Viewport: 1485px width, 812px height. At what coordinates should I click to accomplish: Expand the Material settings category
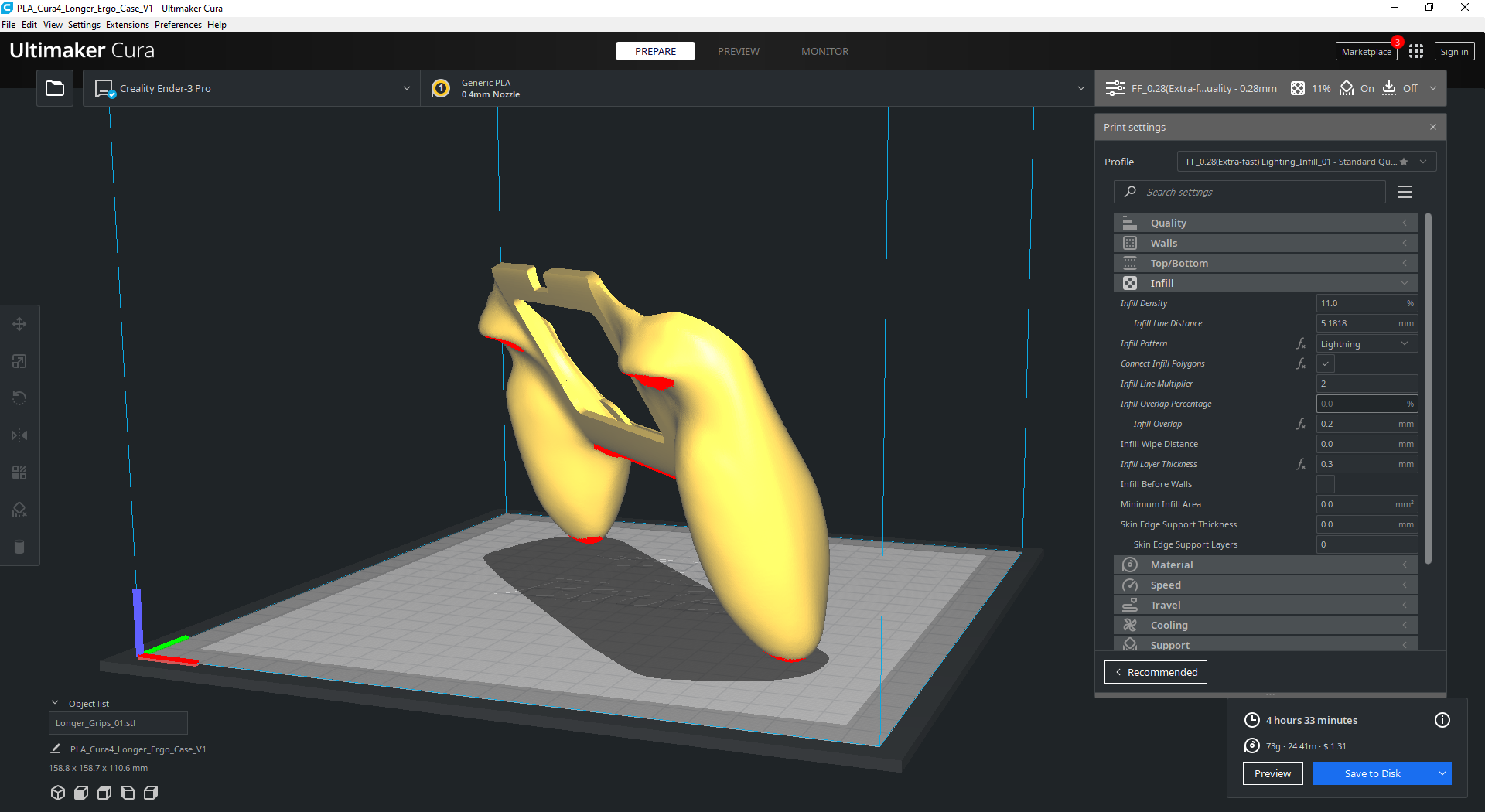pos(1265,565)
